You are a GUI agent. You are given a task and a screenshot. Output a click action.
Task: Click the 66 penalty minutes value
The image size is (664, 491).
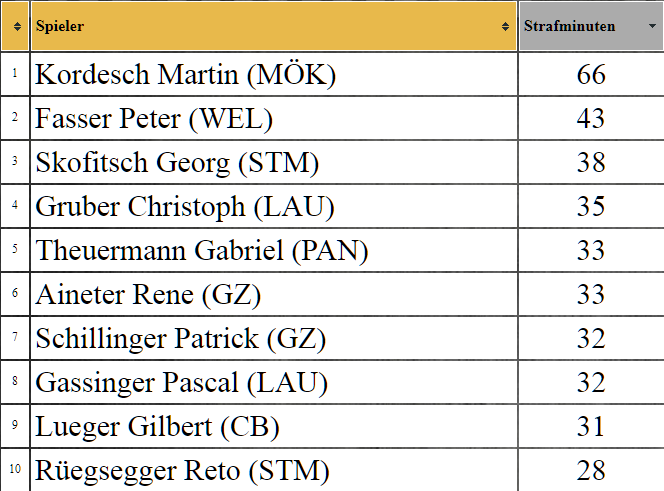[591, 75]
